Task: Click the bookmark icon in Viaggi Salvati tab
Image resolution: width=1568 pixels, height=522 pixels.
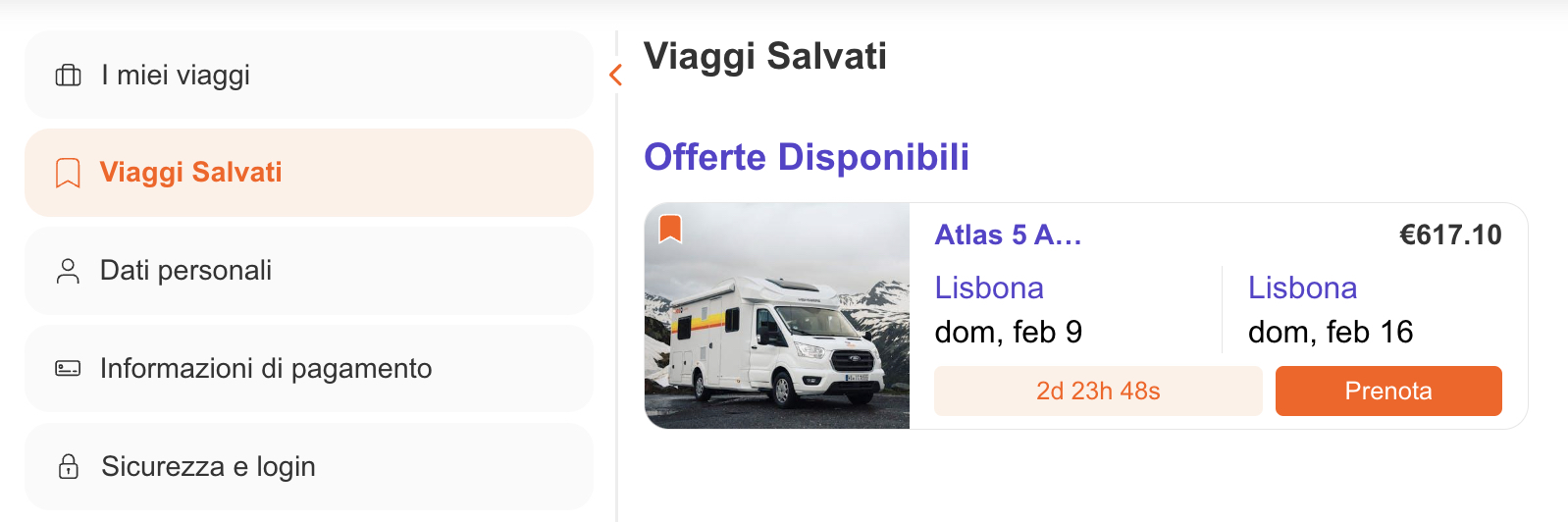Action: click(x=68, y=173)
